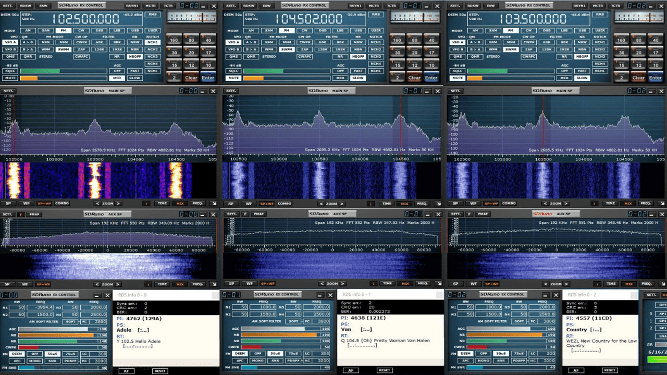The image size is (667, 375).
Task: Toggle MONO in the left EX Control
Action: [34, 361]
